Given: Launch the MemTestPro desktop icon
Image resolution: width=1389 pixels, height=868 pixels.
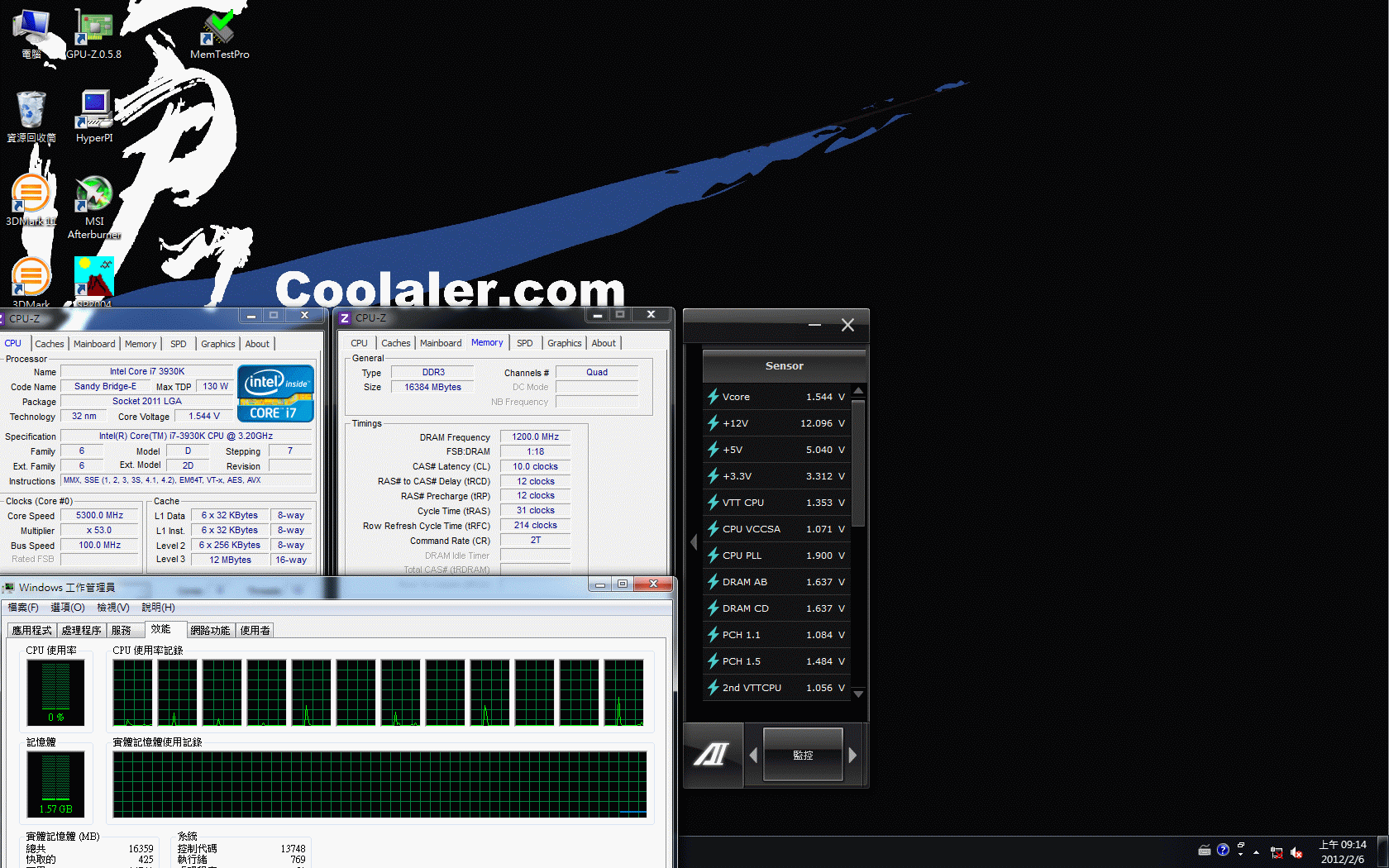Looking at the screenshot, I should point(219,35).
